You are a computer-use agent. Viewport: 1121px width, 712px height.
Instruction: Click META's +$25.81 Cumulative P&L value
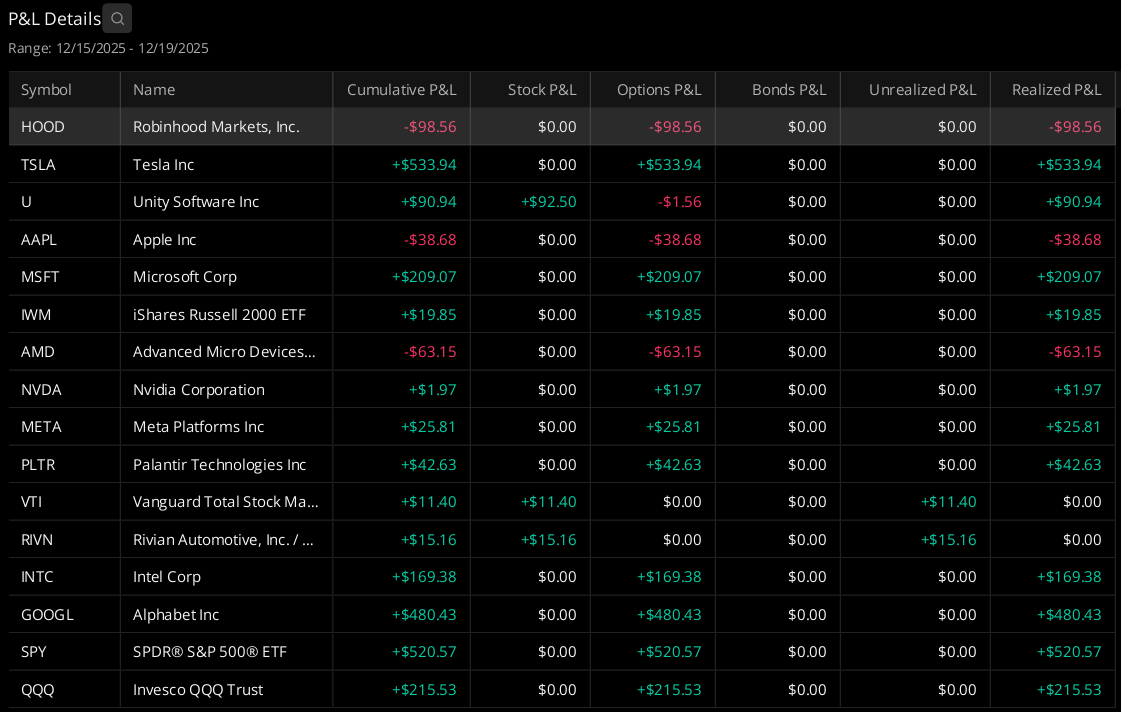click(x=428, y=427)
